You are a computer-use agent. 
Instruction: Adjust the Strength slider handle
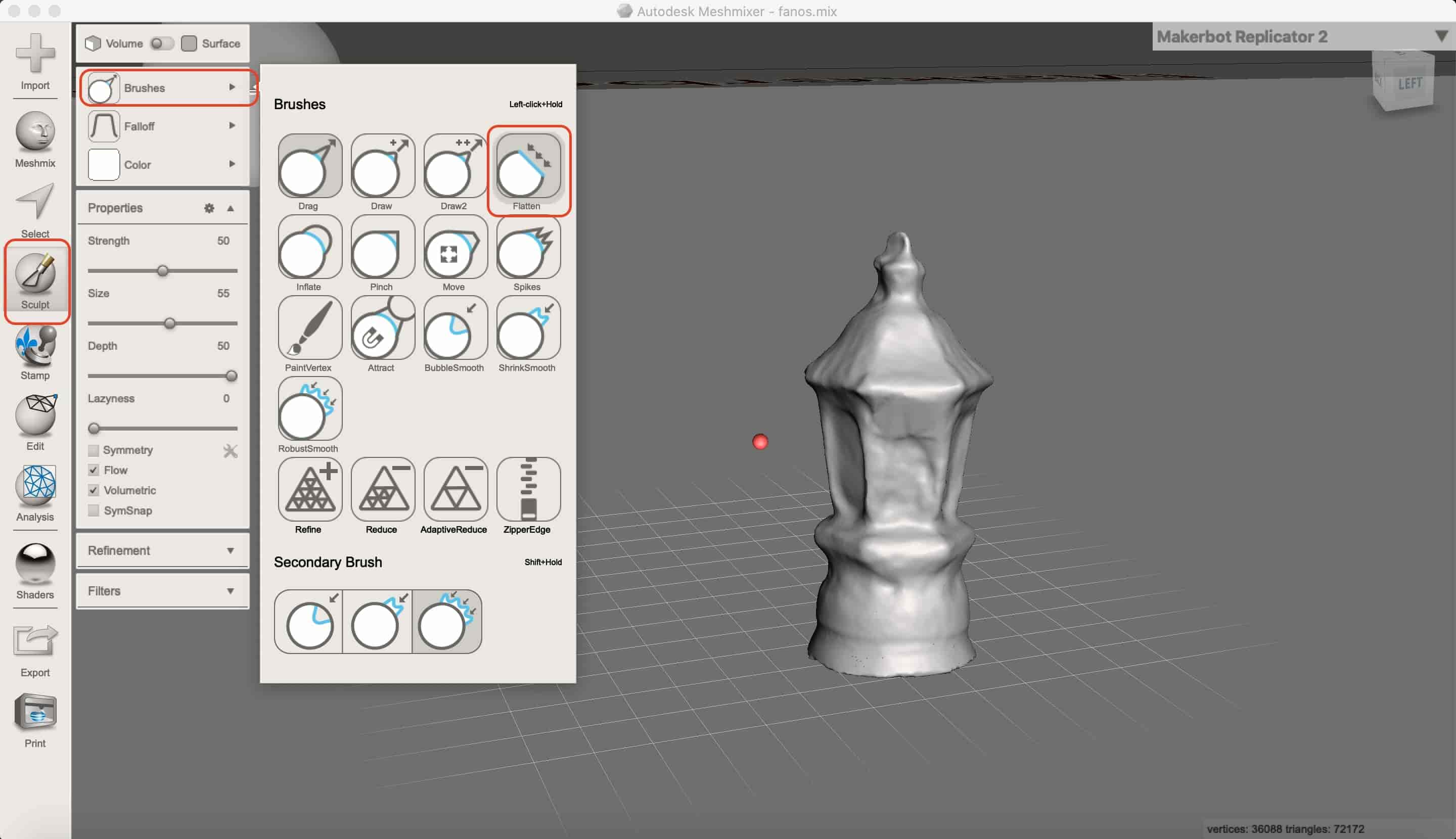(x=163, y=270)
